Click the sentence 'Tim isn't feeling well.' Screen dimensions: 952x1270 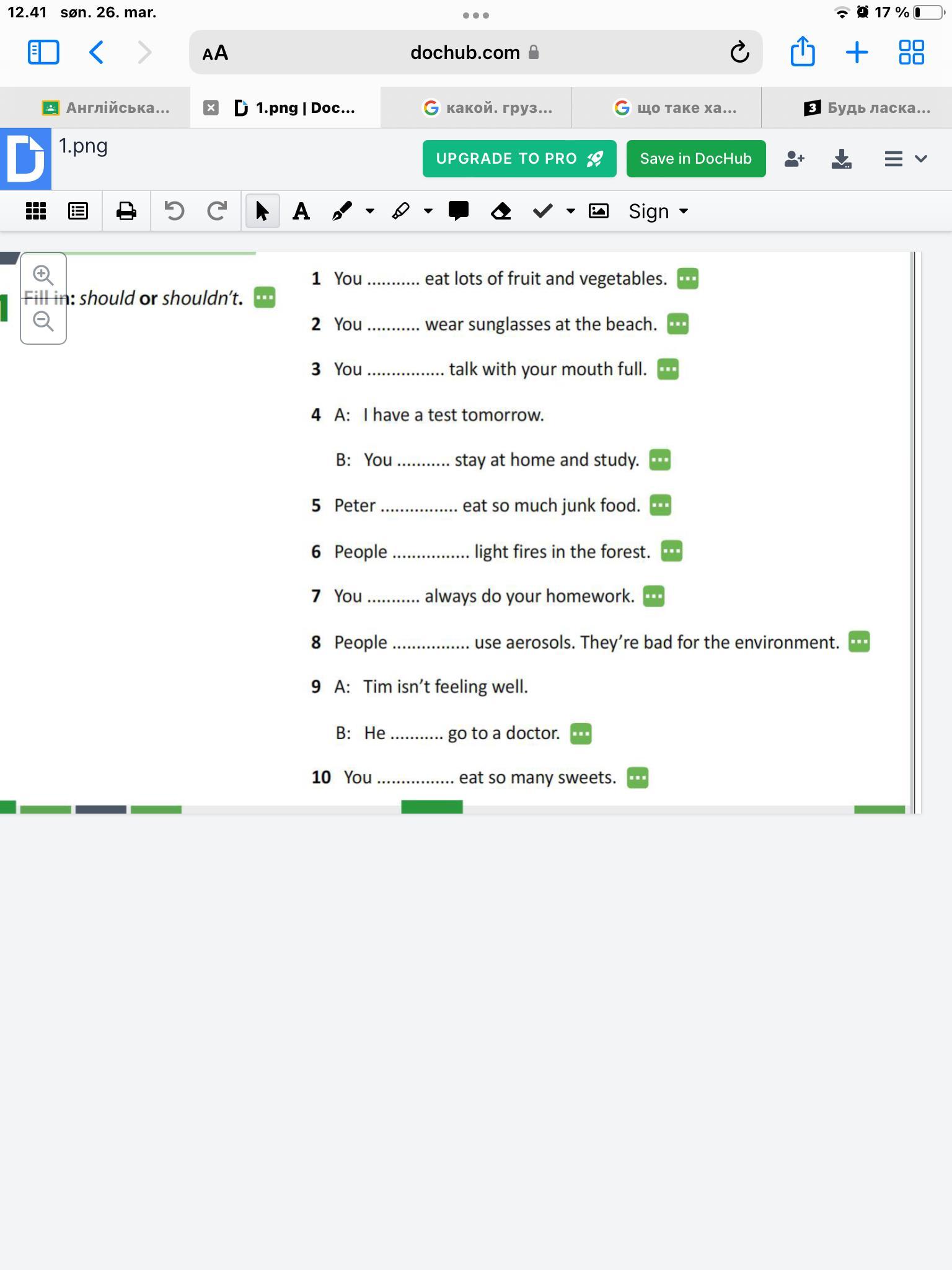[x=445, y=686]
